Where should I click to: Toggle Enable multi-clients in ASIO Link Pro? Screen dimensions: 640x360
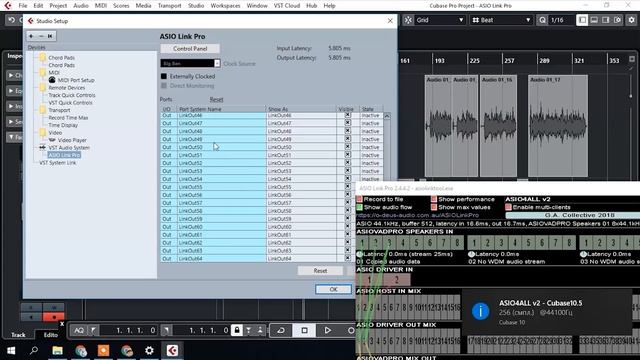pyautogui.click(x=509, y=207)
